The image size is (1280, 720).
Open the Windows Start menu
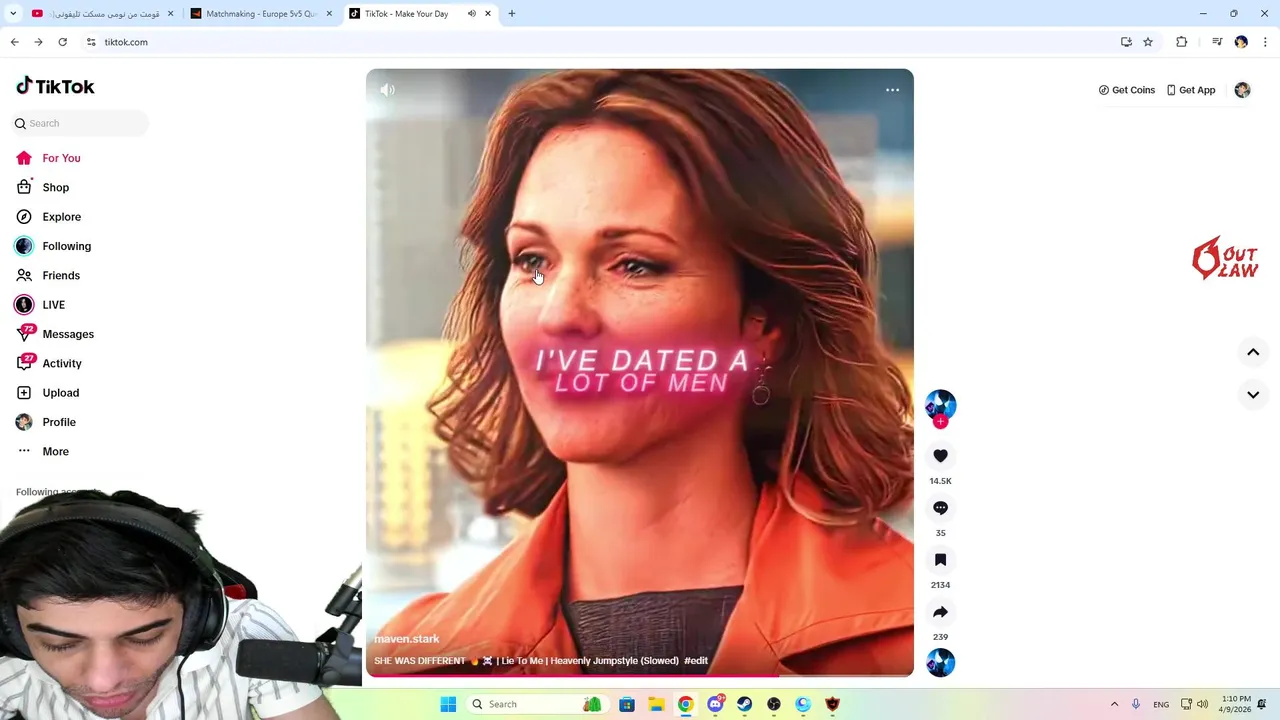[448, 704]
